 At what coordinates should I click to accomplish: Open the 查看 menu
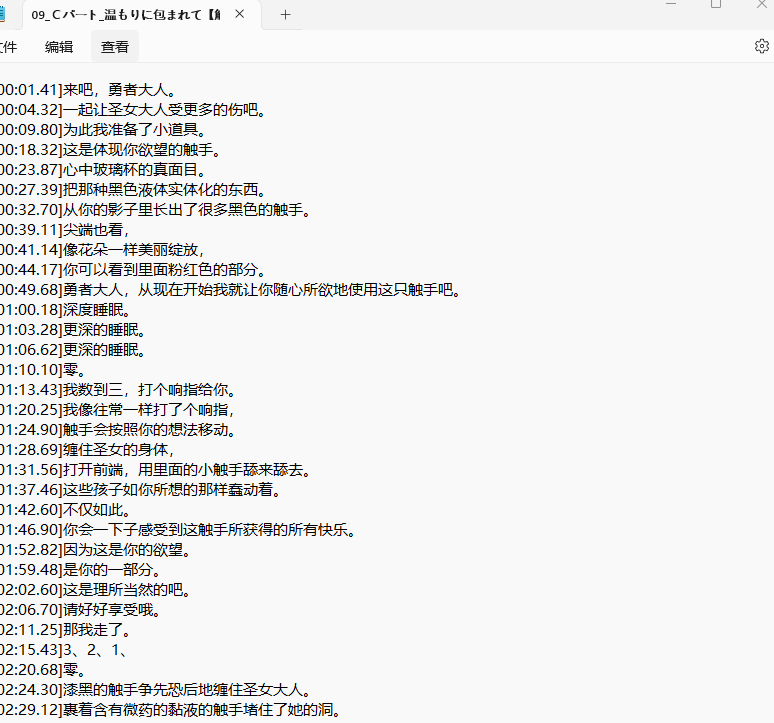pyautogui.click(x=115, y=46)
